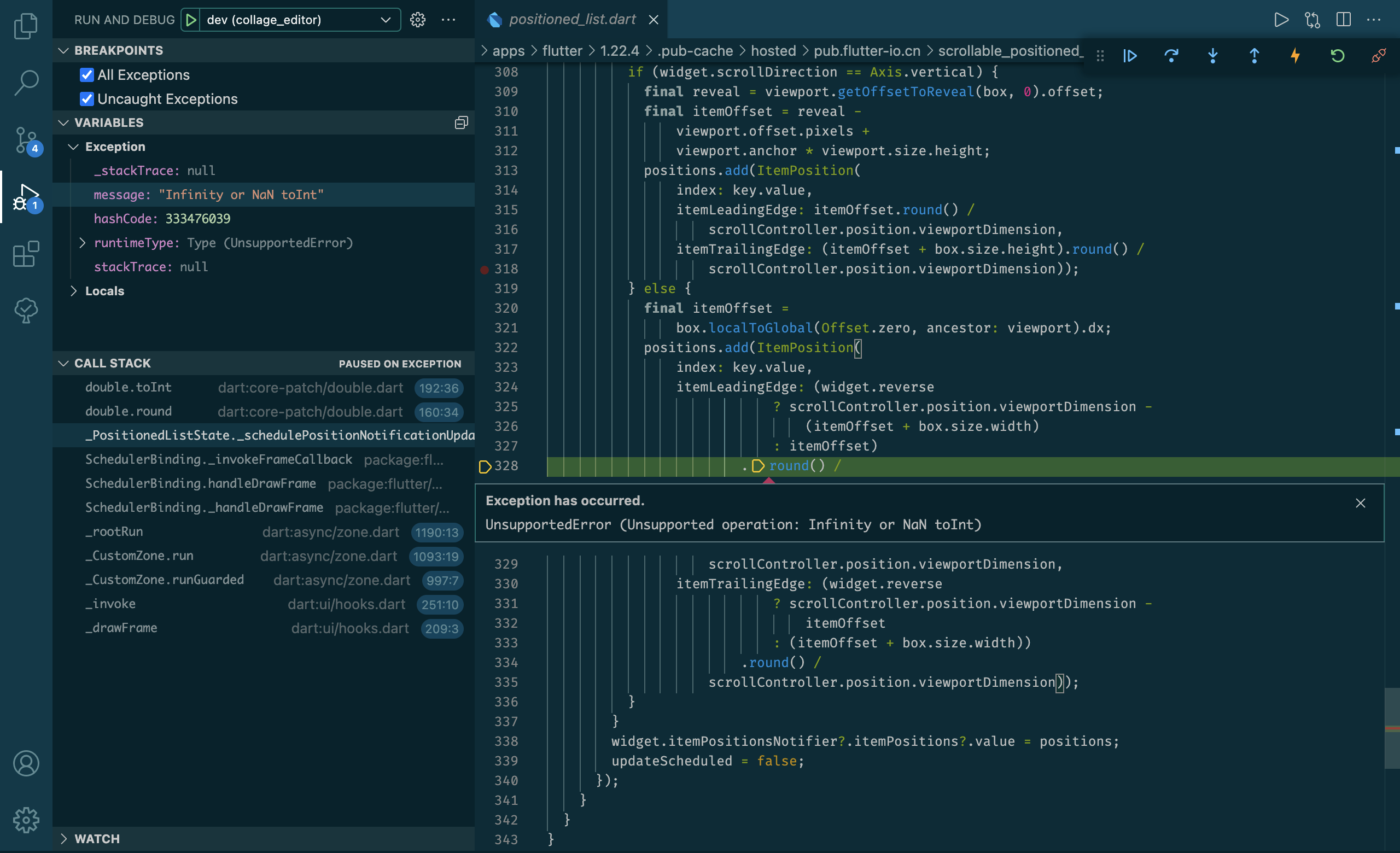Disconnect the debugger
This screenshot has width=1400, height=853.
(x=1379, y=56)
